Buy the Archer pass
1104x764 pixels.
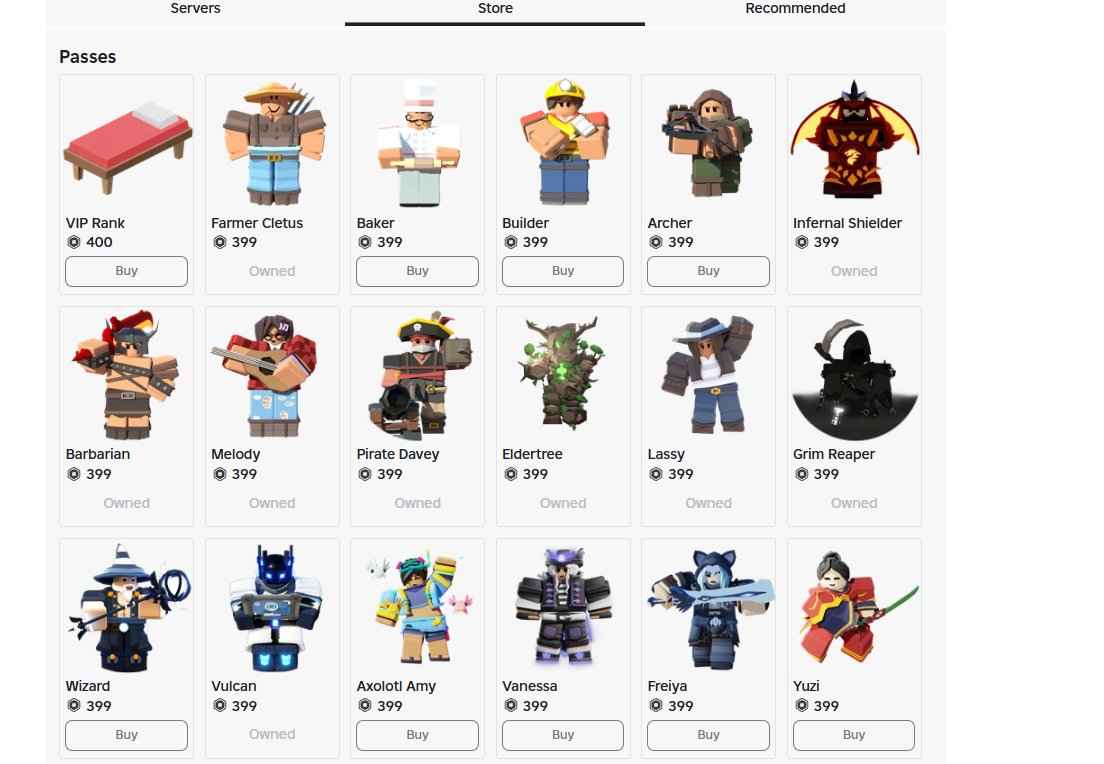point(708,271)
